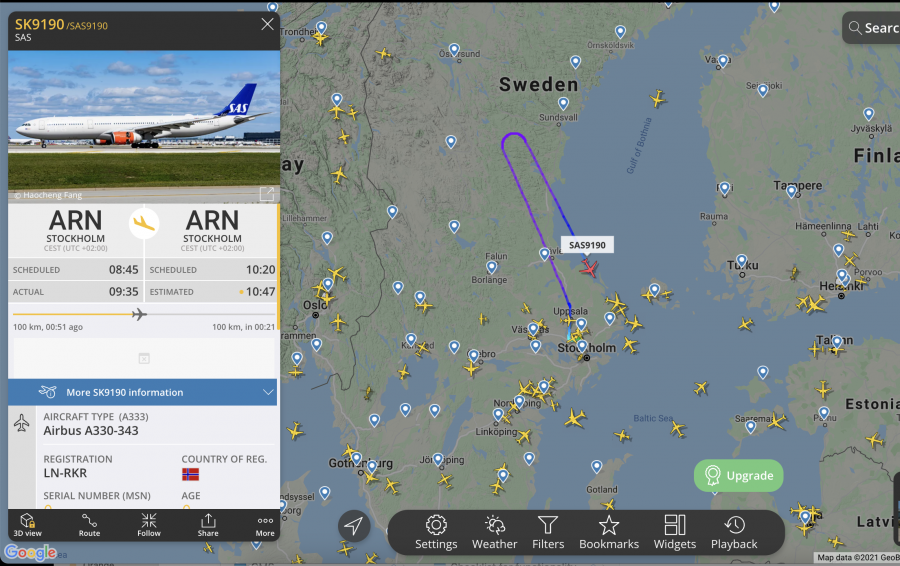
Task: Open the Weather layer options
Action: click(x=494, y=533)
